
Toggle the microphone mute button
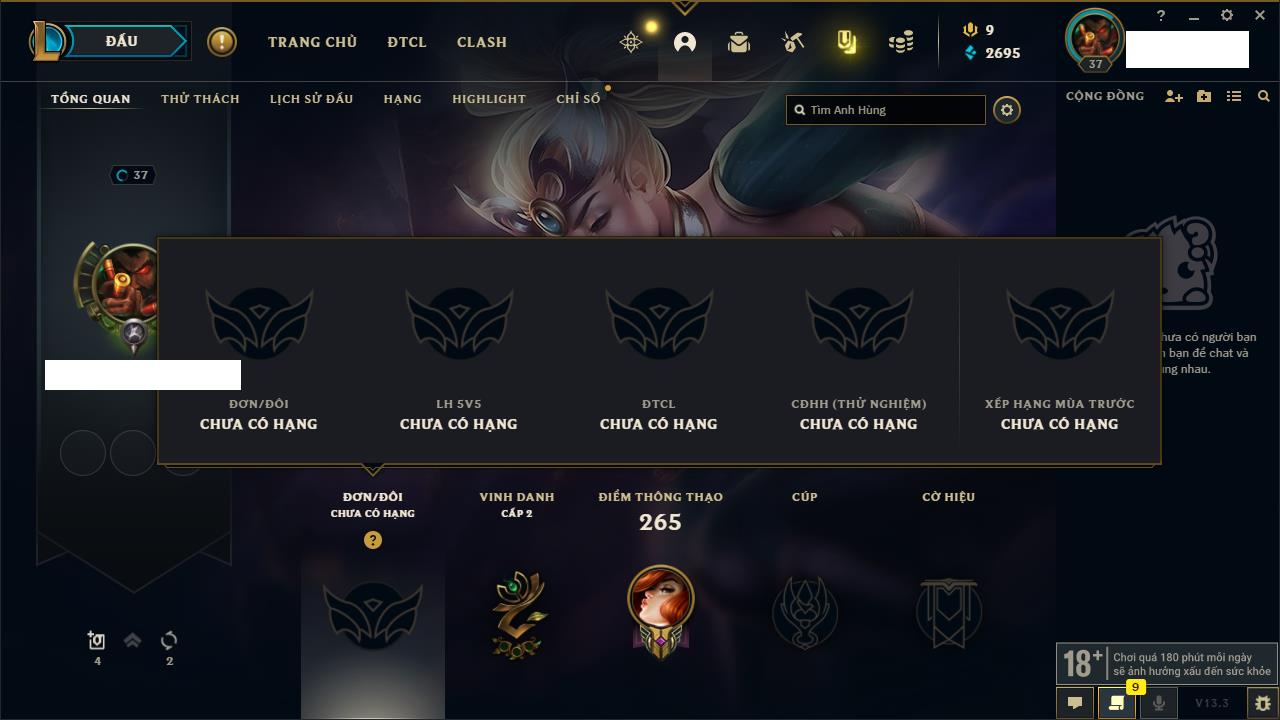click(x=1158, y=703)
